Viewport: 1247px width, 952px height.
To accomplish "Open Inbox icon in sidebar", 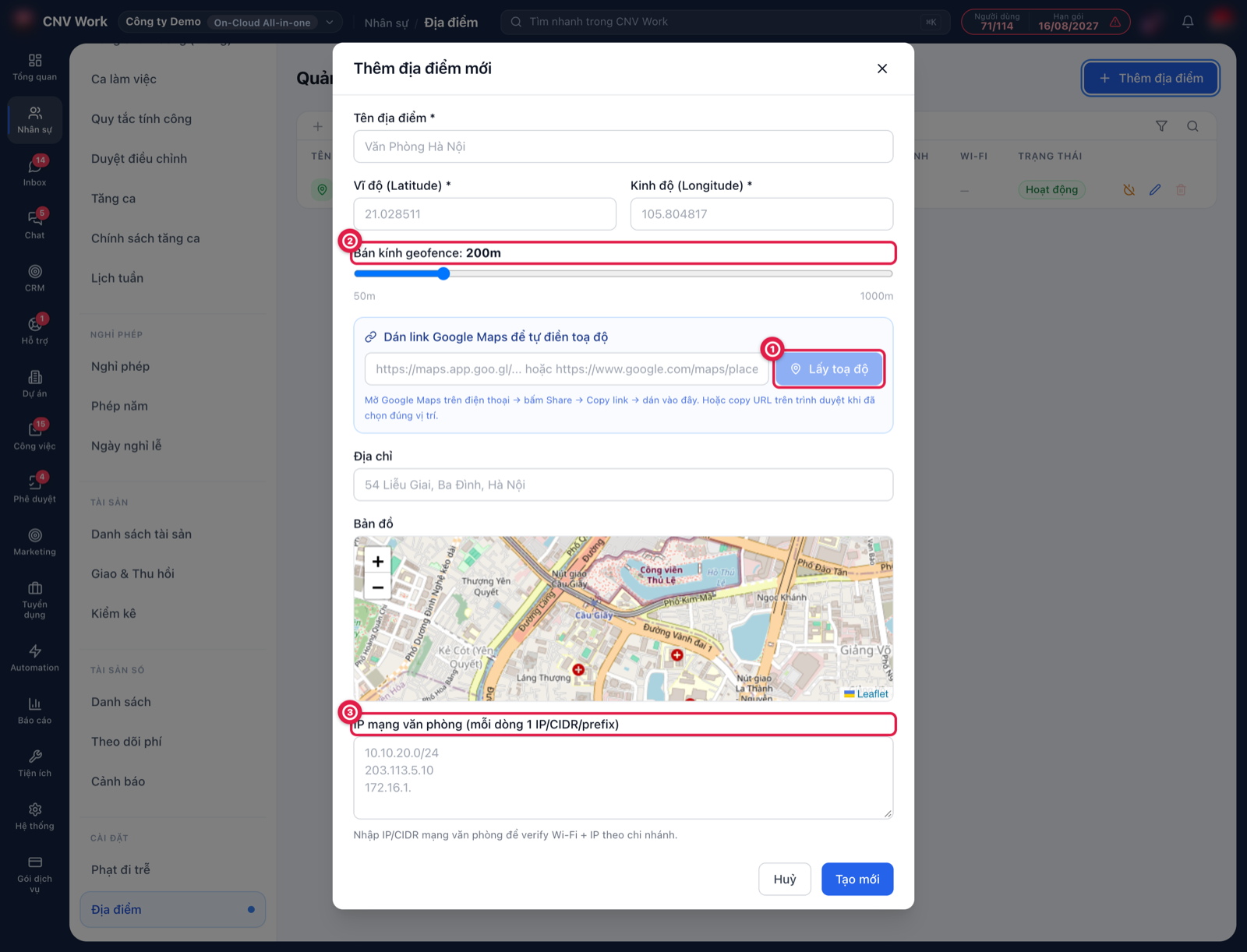I will [x=34, y=172].
